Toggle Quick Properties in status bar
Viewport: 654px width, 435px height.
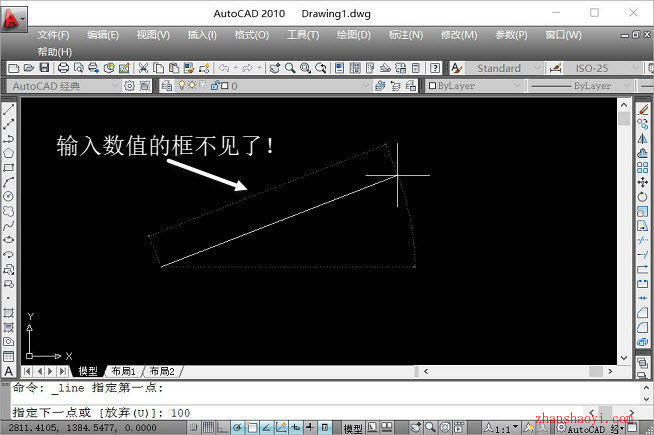(x=324, y=427)
